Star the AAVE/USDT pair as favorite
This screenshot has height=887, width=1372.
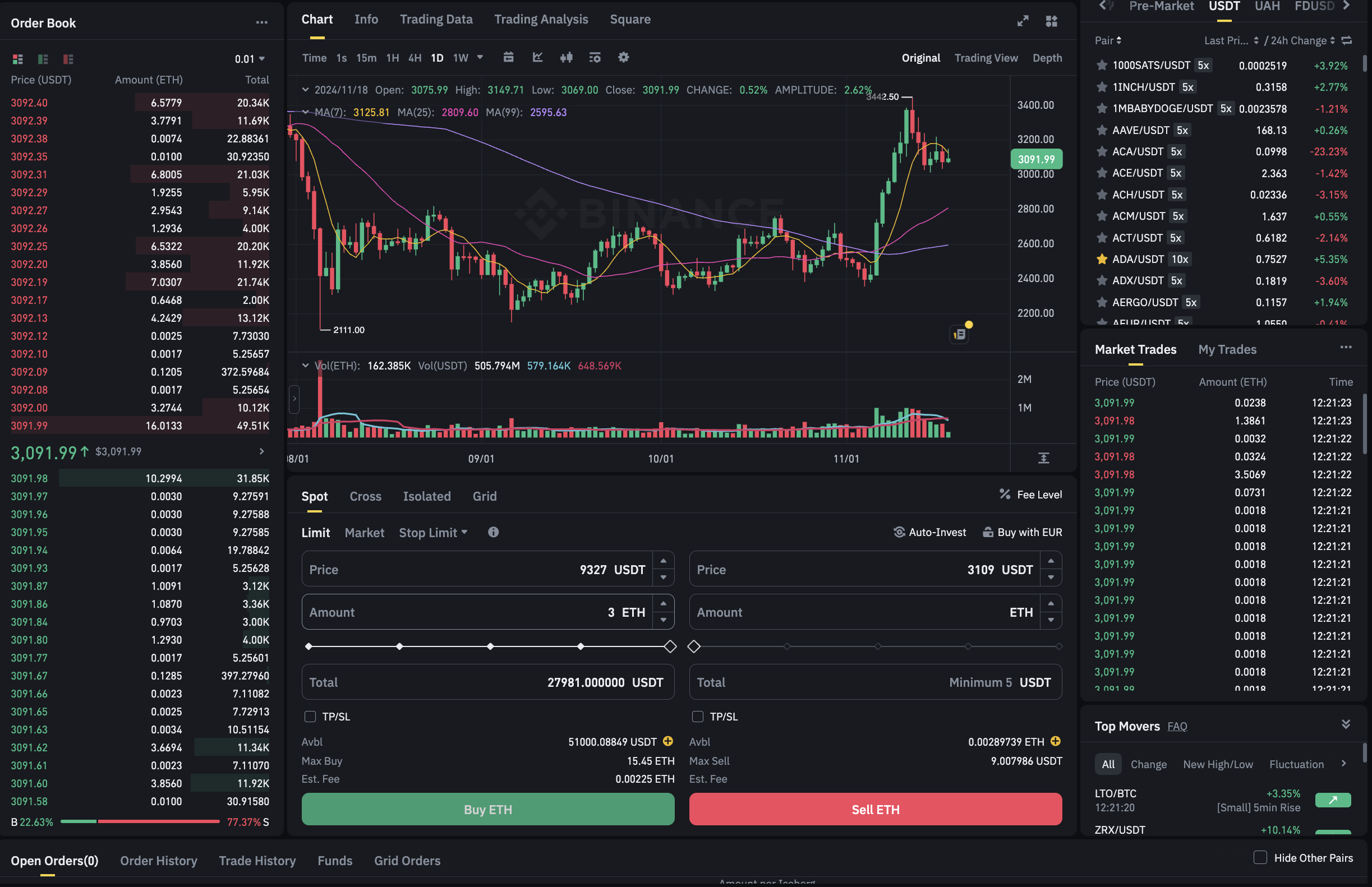pos(1102,130)
